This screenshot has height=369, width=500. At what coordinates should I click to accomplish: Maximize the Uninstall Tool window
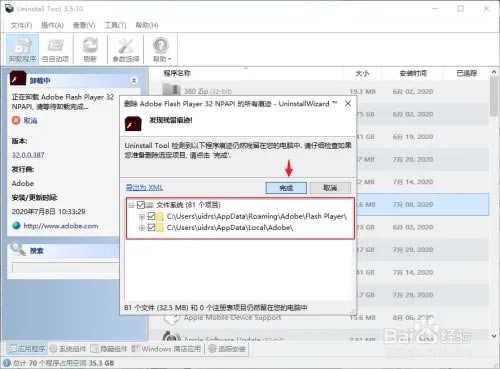[460, 9]
